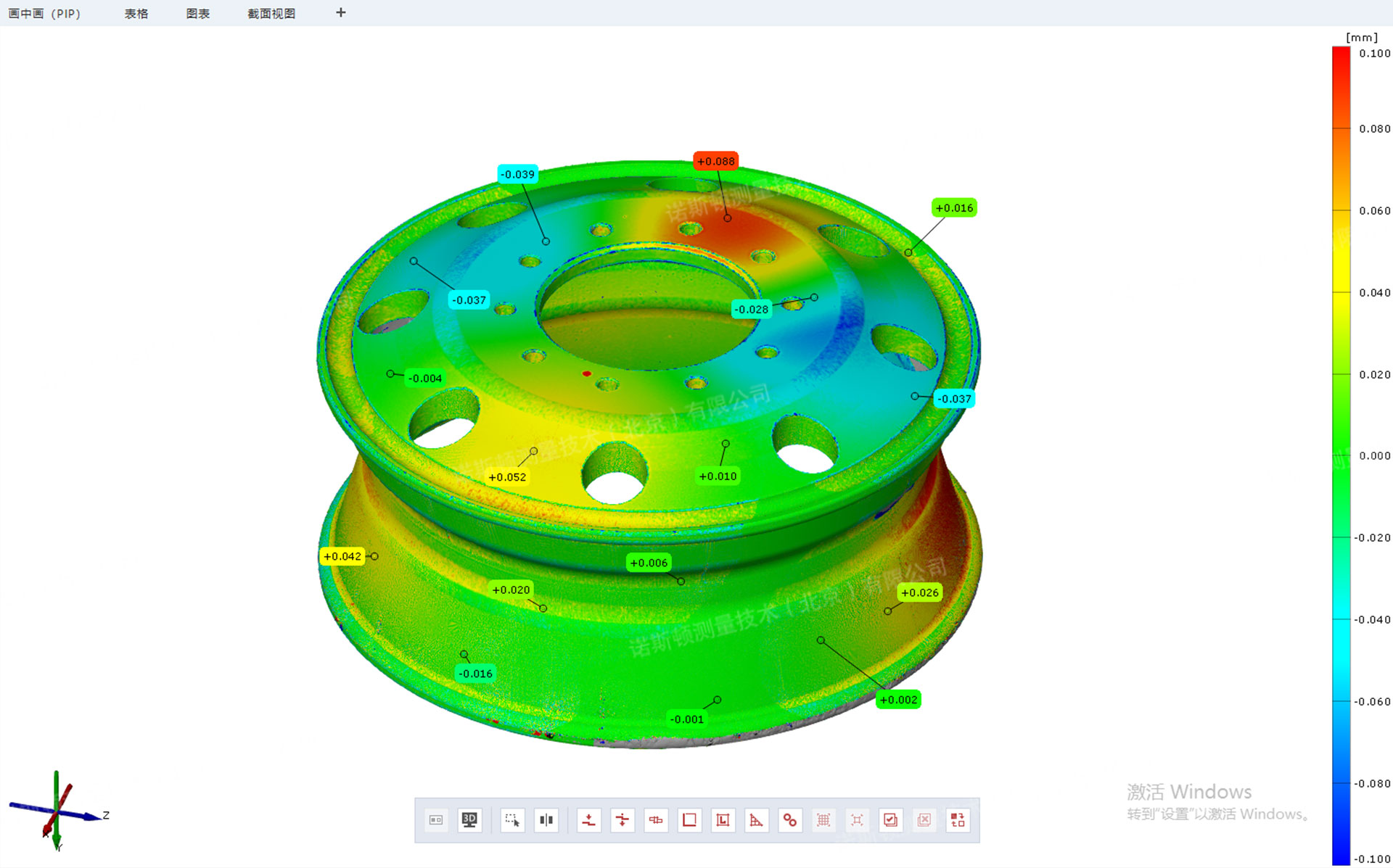Click the caliper measurement icon

click(656, 820)
